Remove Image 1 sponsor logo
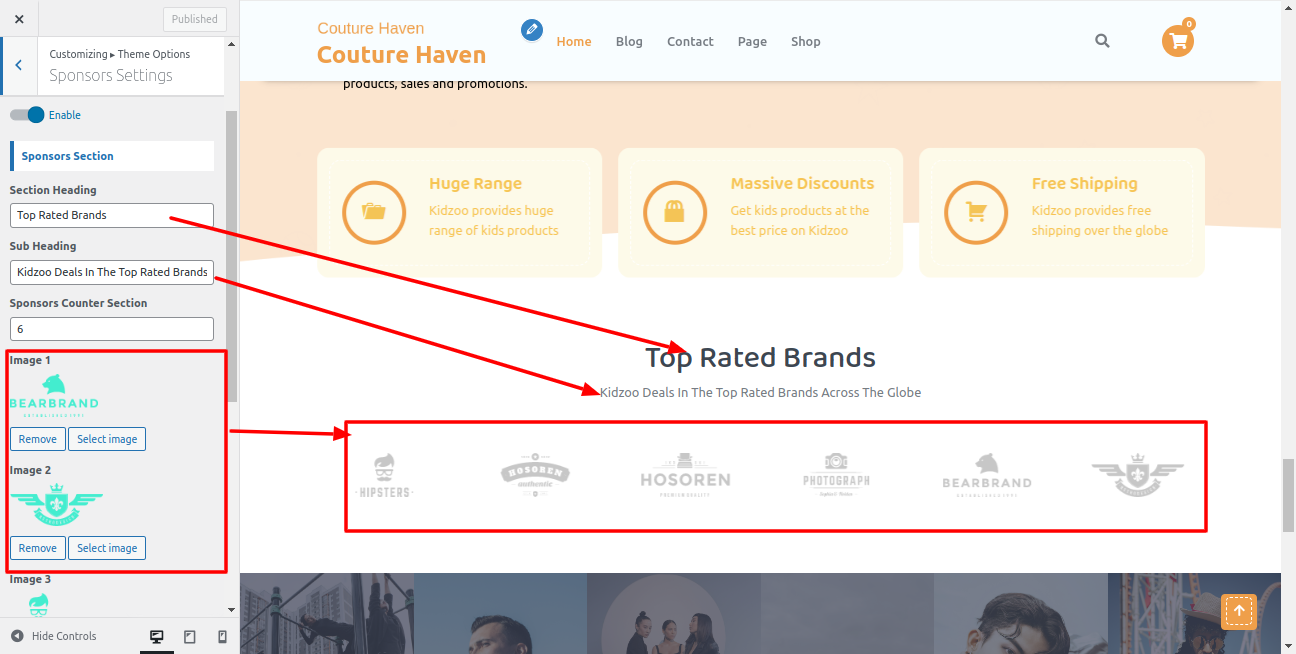1296x654 pixels. (x=38, y=439)
